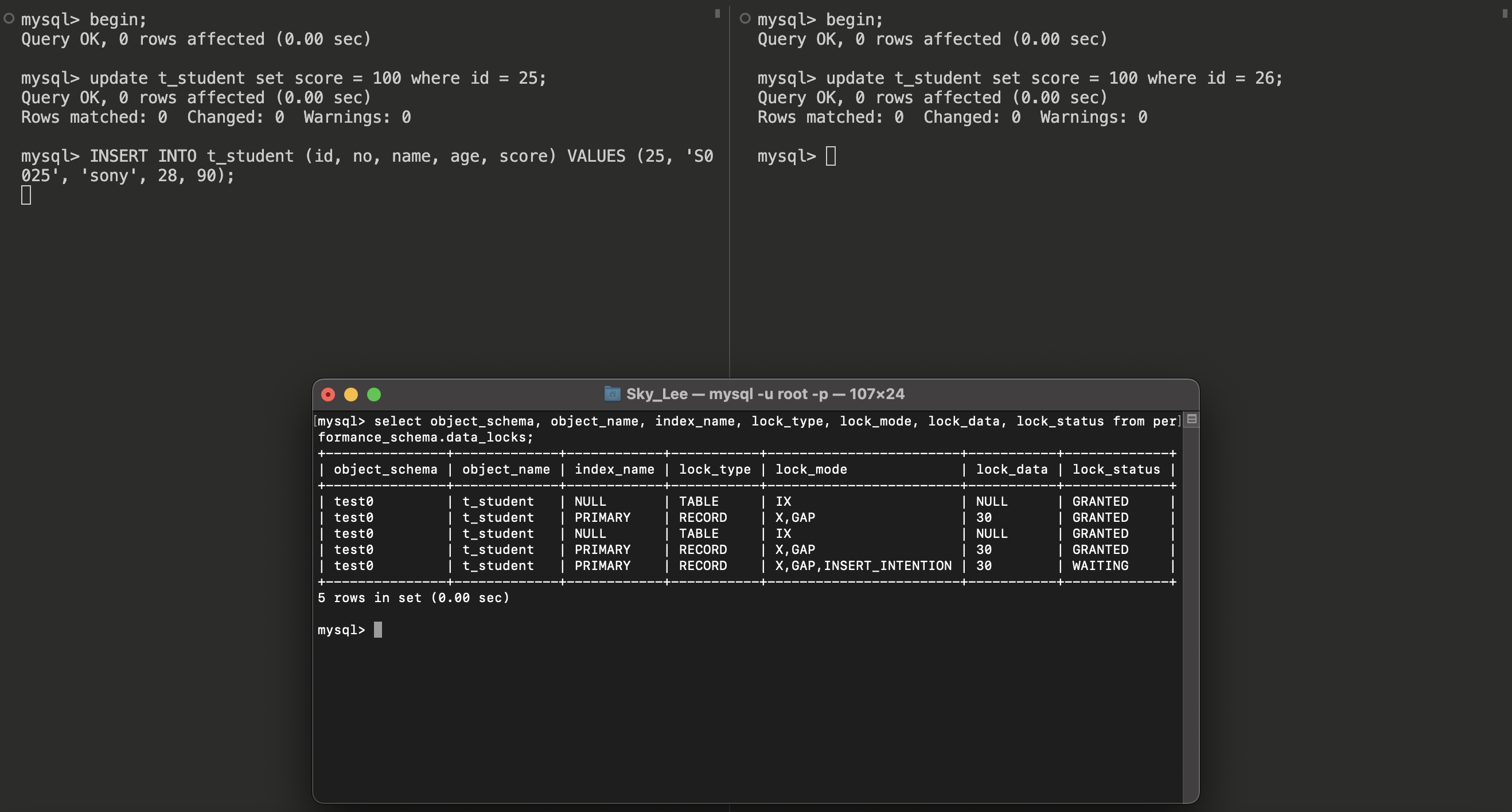Click the mysql prompt cursor in floating Terminal
Image resolution: width=1512 pixels, height=812 pixels.
378,630
